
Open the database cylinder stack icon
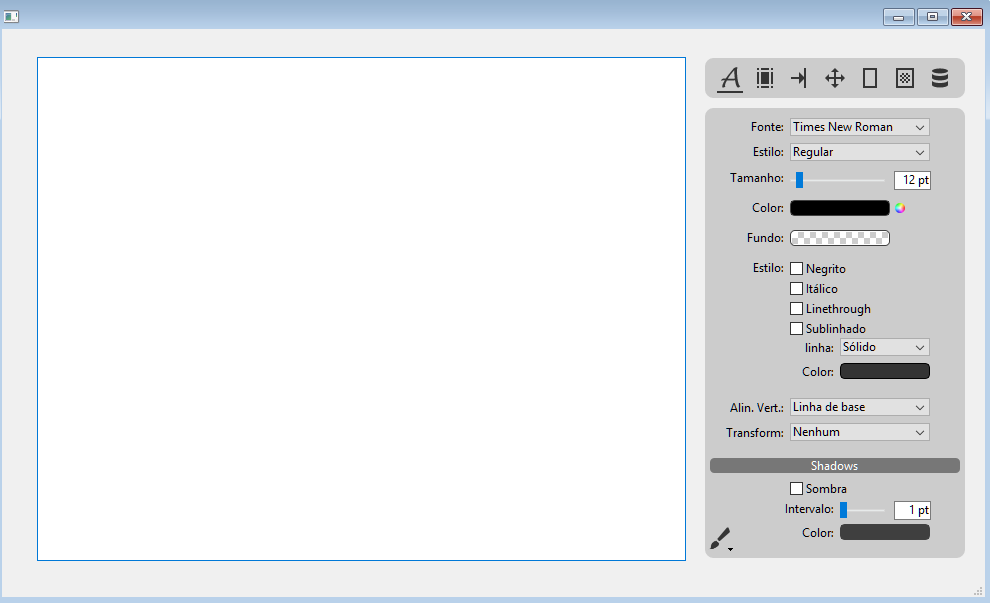point(940,78)
